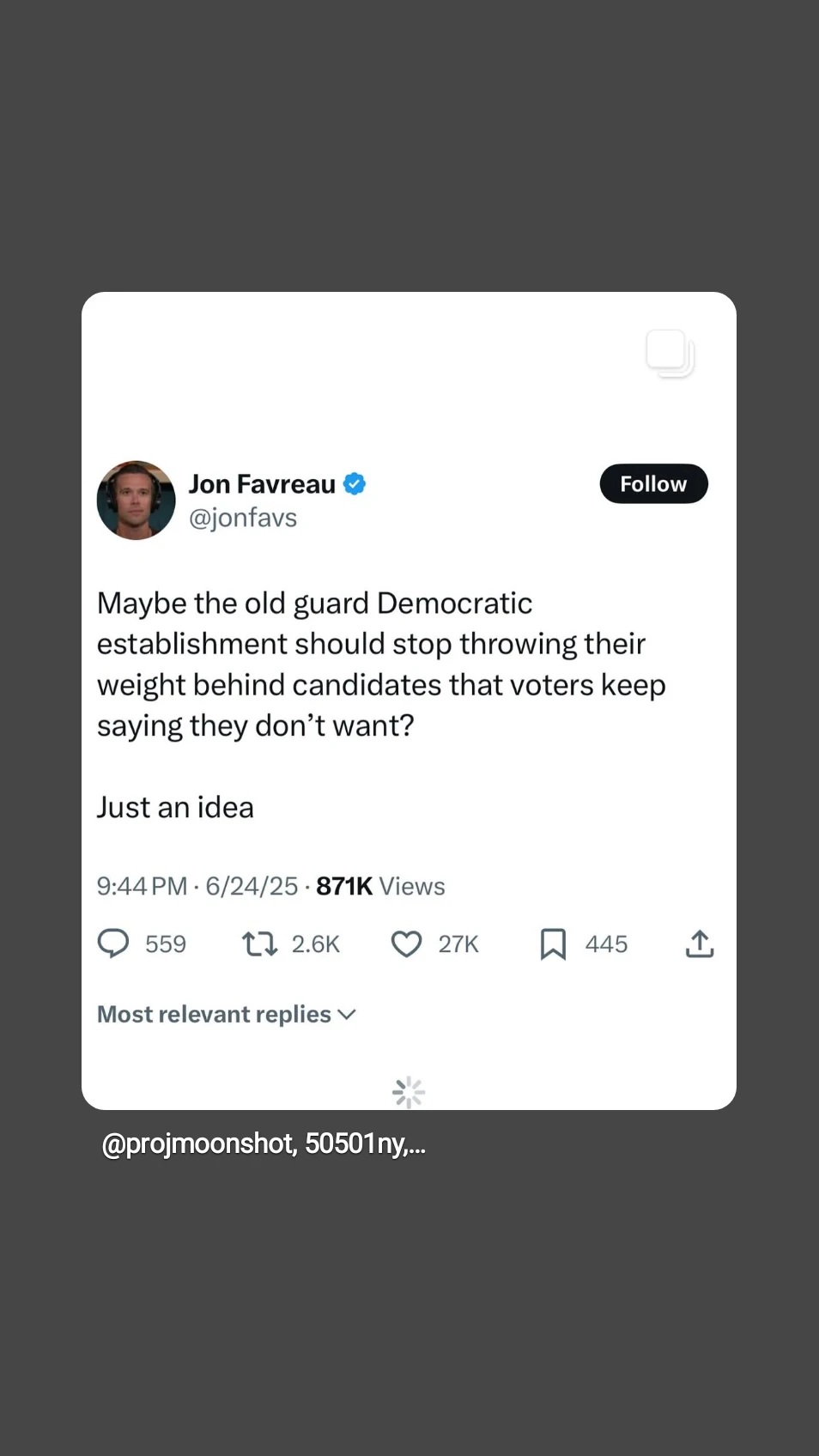Viewport: 819px width, 1456px height.
Task: Click the repost arrows icon
Action: click(x=259, y=944)
